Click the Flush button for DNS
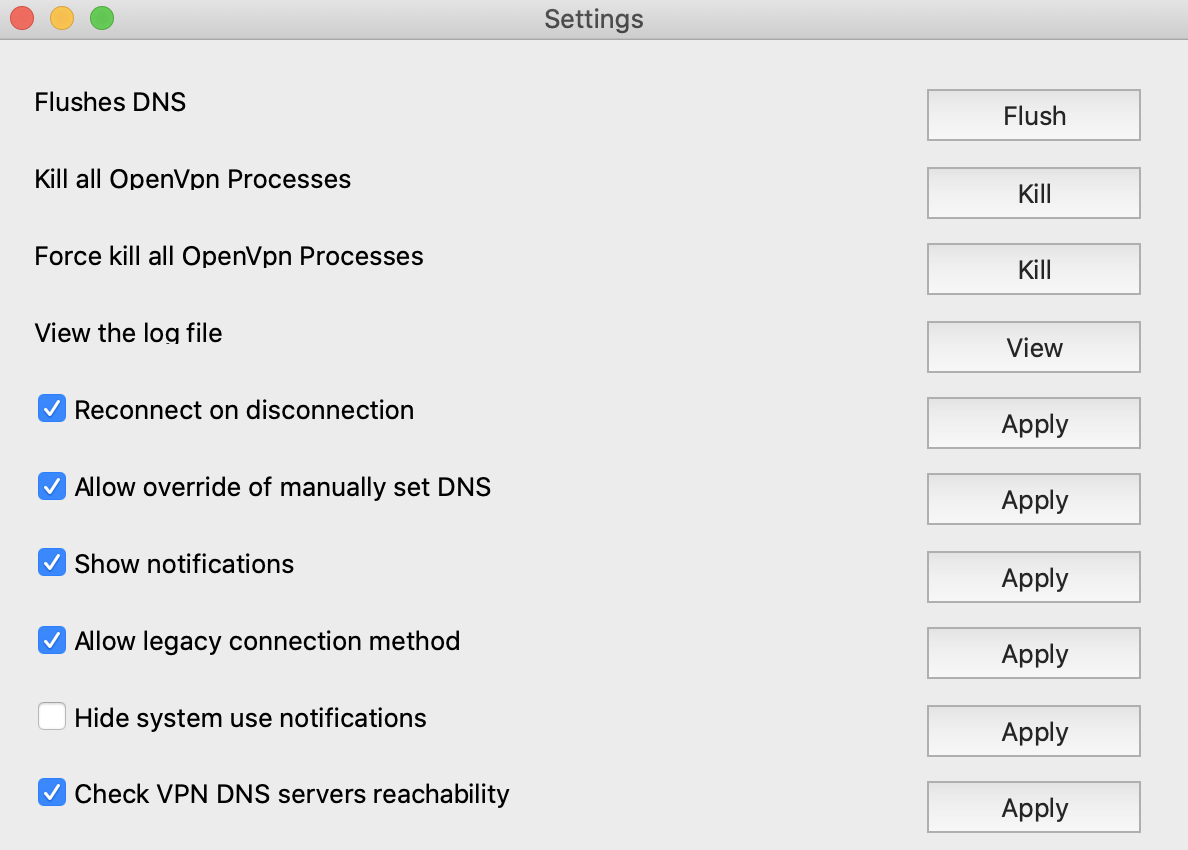Viewport: 1188px width, 850px height. click(x=1033, y=116)
